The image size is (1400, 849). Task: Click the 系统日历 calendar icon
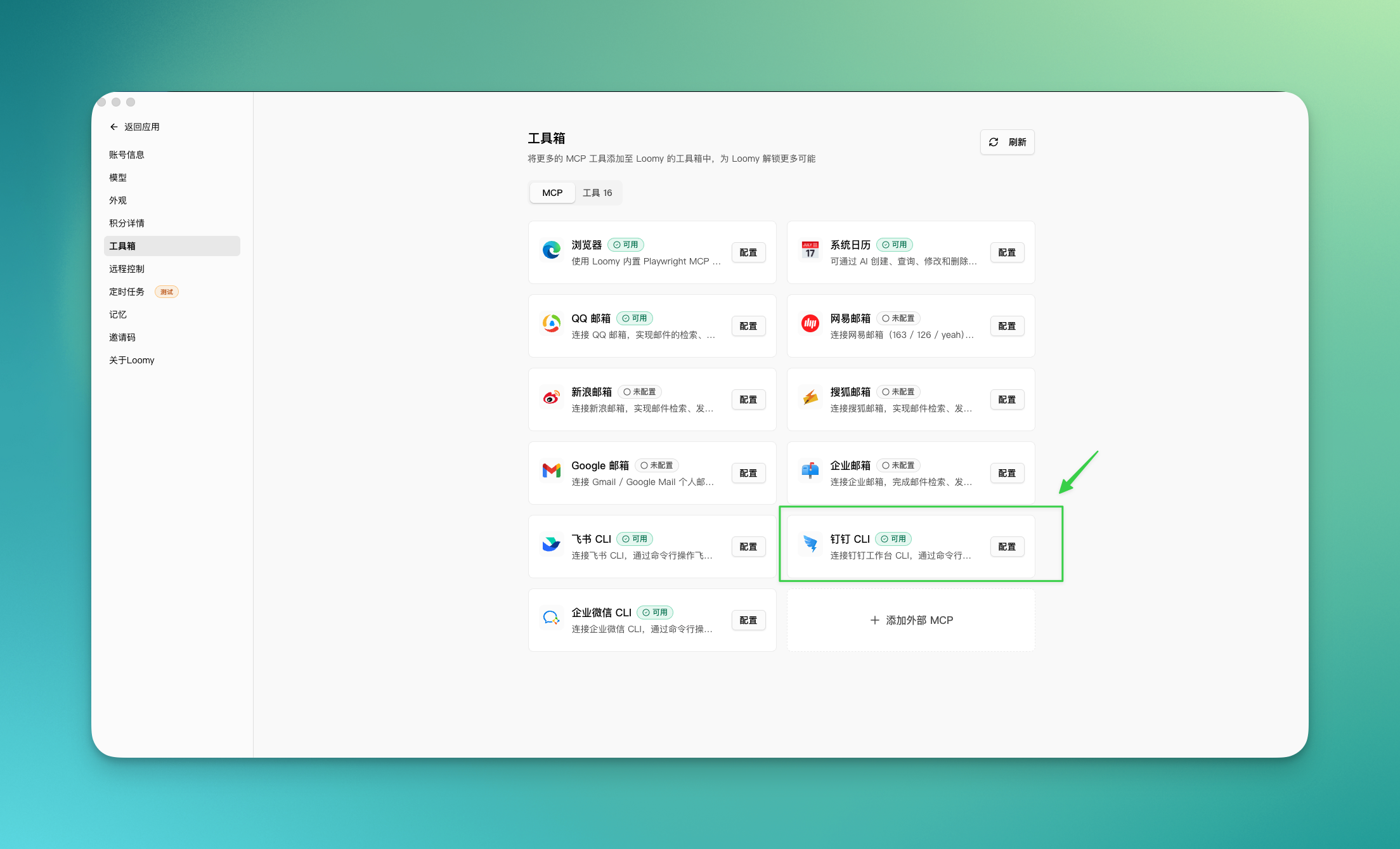click(x=810, y=249)
